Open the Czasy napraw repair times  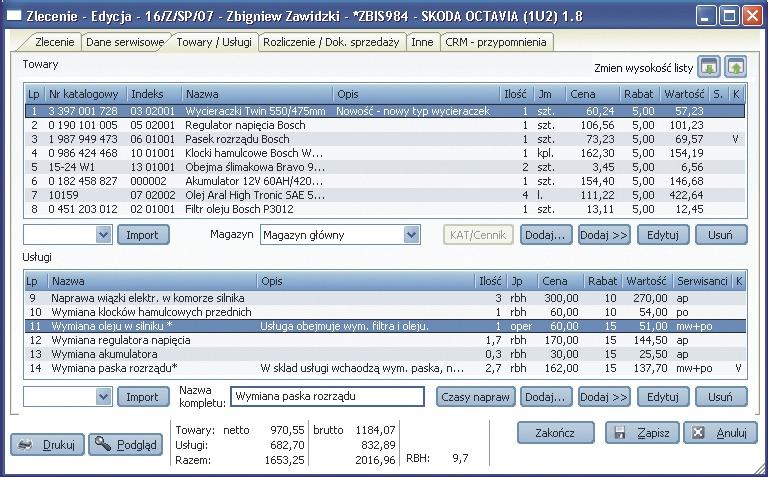476,397
